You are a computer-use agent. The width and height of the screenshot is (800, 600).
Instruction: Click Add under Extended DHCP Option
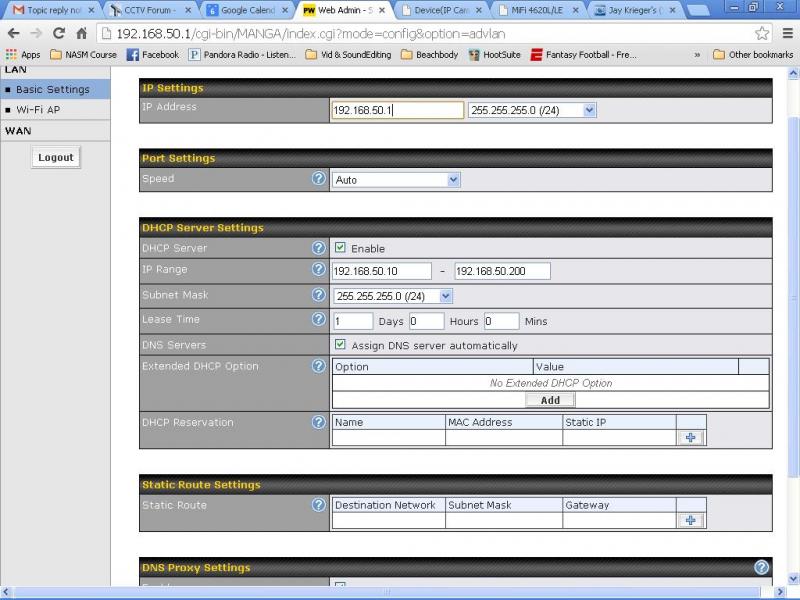(x=550, y=400)
